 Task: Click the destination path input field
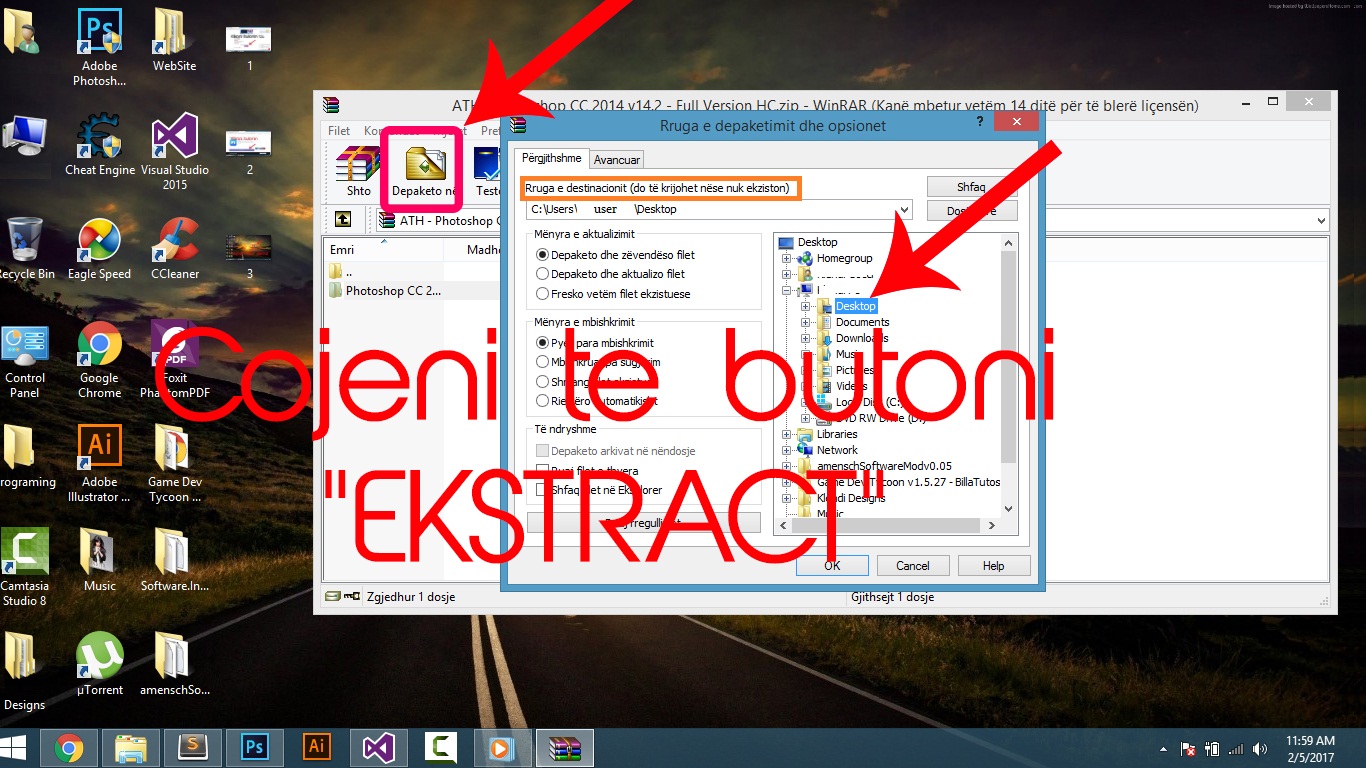(x=711, y=210)
